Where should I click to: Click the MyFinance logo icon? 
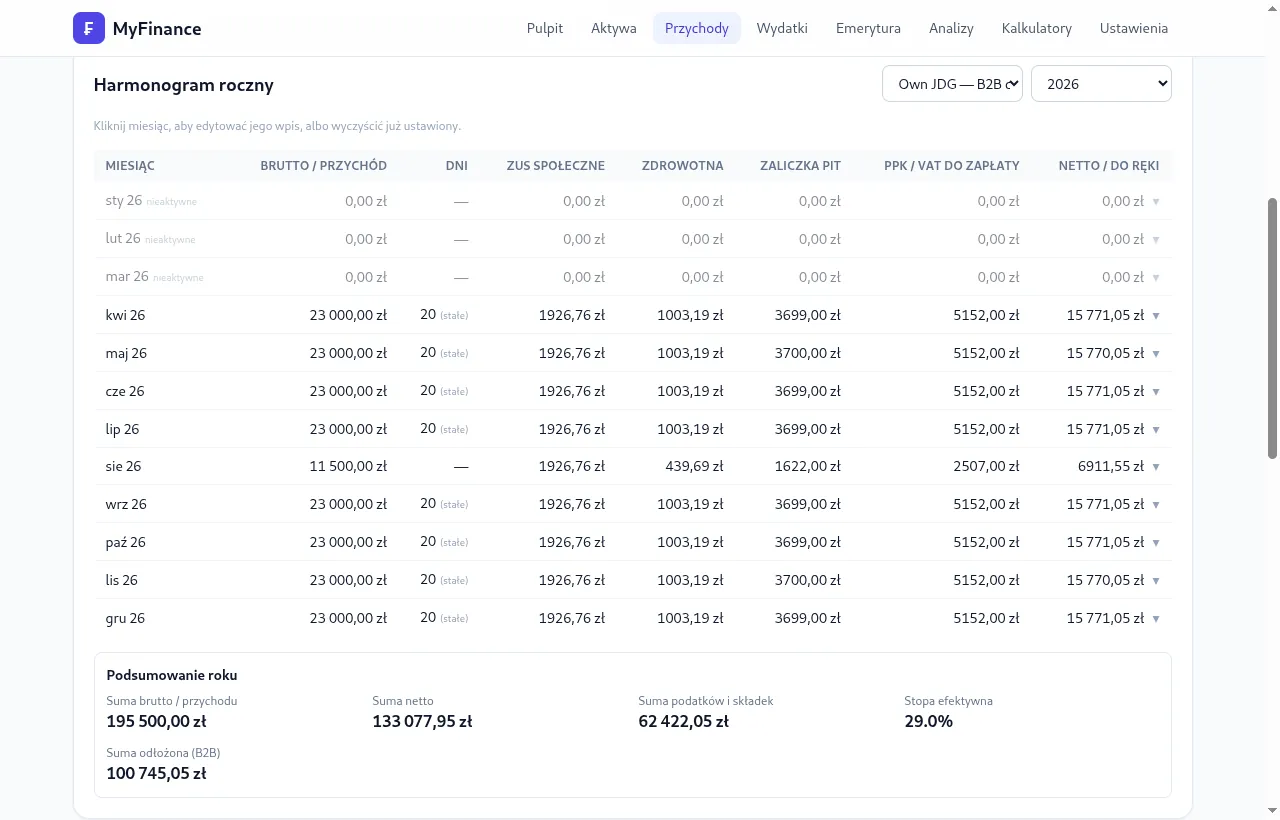click(x=89, y=28)
